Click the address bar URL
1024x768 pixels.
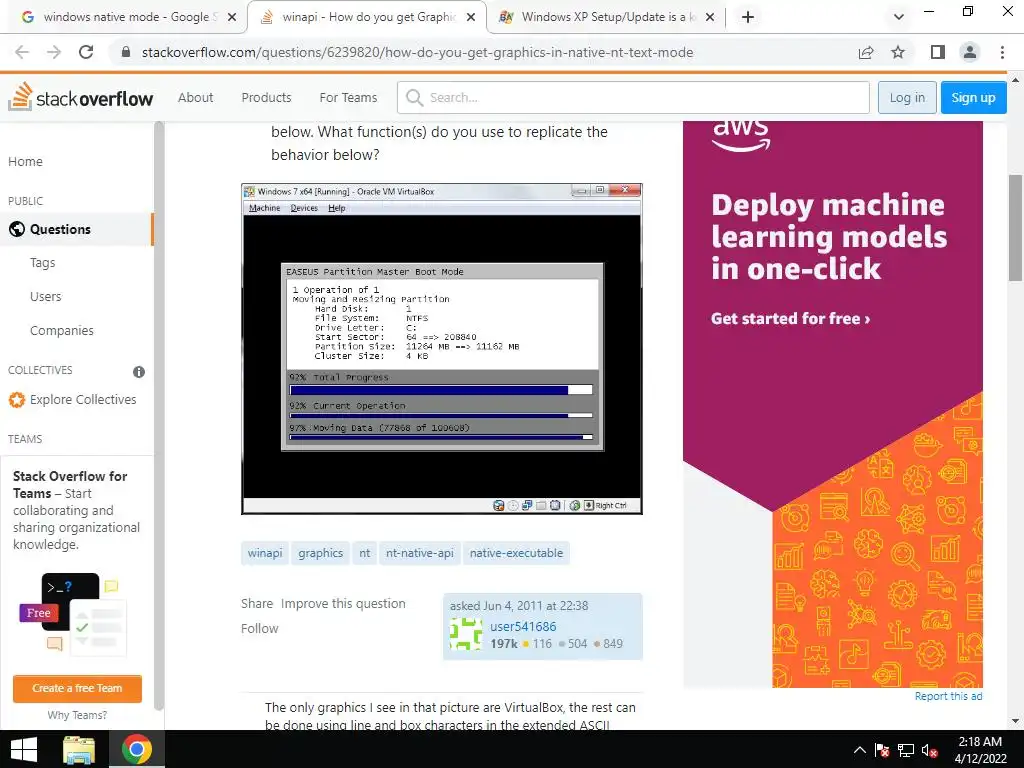point(417,52)
